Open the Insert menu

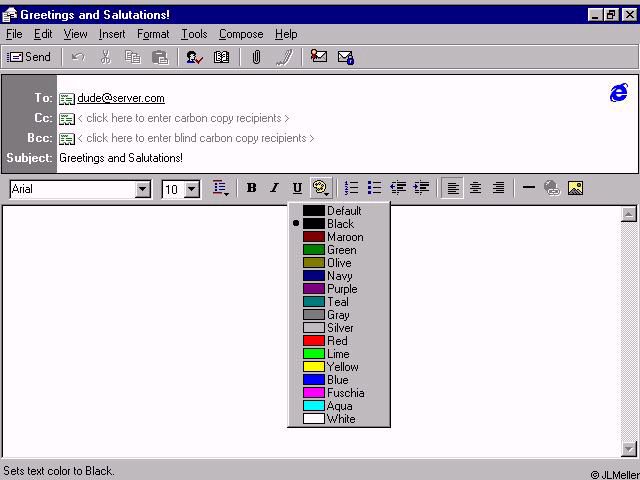(112, 34)
